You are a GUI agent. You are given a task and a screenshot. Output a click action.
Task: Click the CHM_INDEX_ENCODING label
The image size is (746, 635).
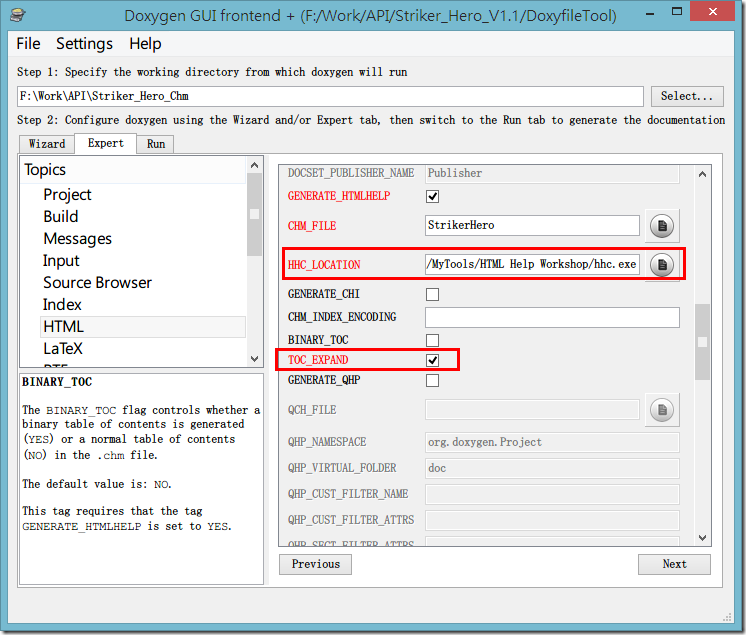pyautogui.click(x=342, y=317)
